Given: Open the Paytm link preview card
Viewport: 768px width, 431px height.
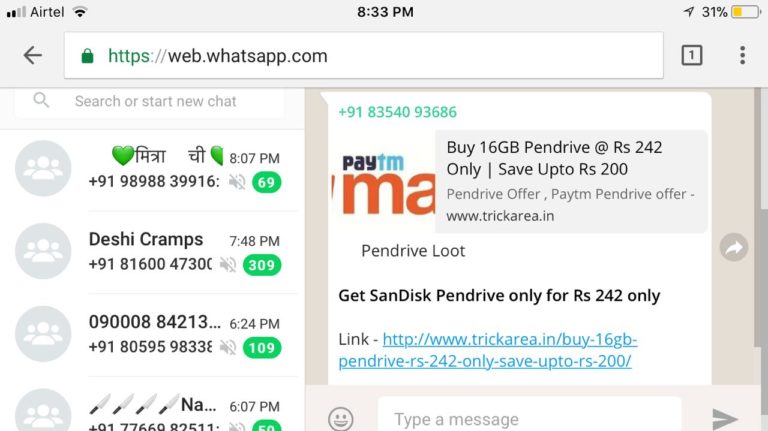Looking at the screenshot, I should (519, 182).
